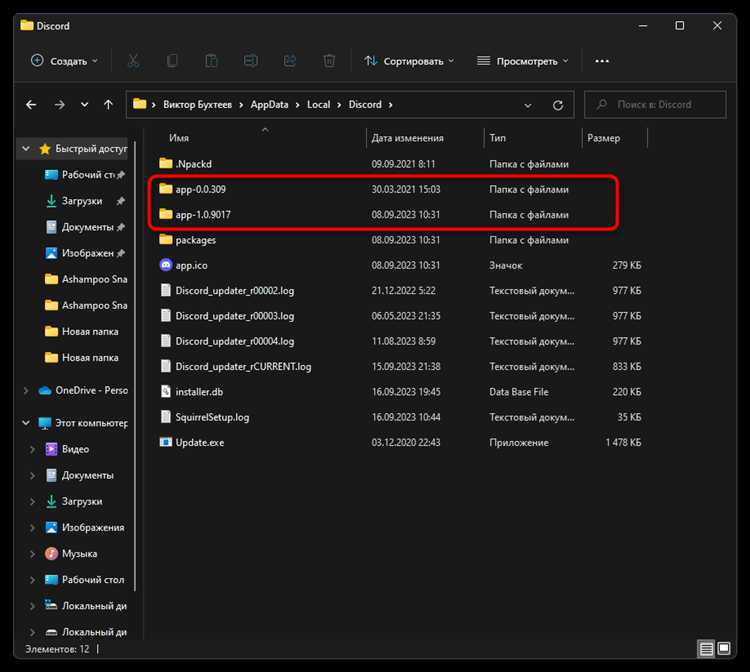Go forward with the right arrow
Viewport: 750px width, 672px height.
[59, 105]
